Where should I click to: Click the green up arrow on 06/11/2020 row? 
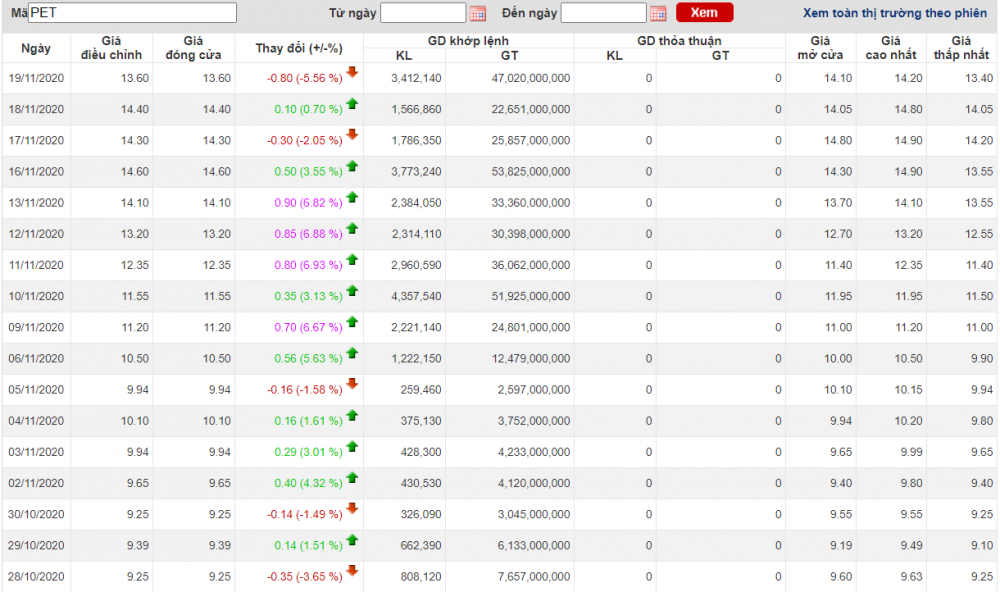[x=352, y=352]
